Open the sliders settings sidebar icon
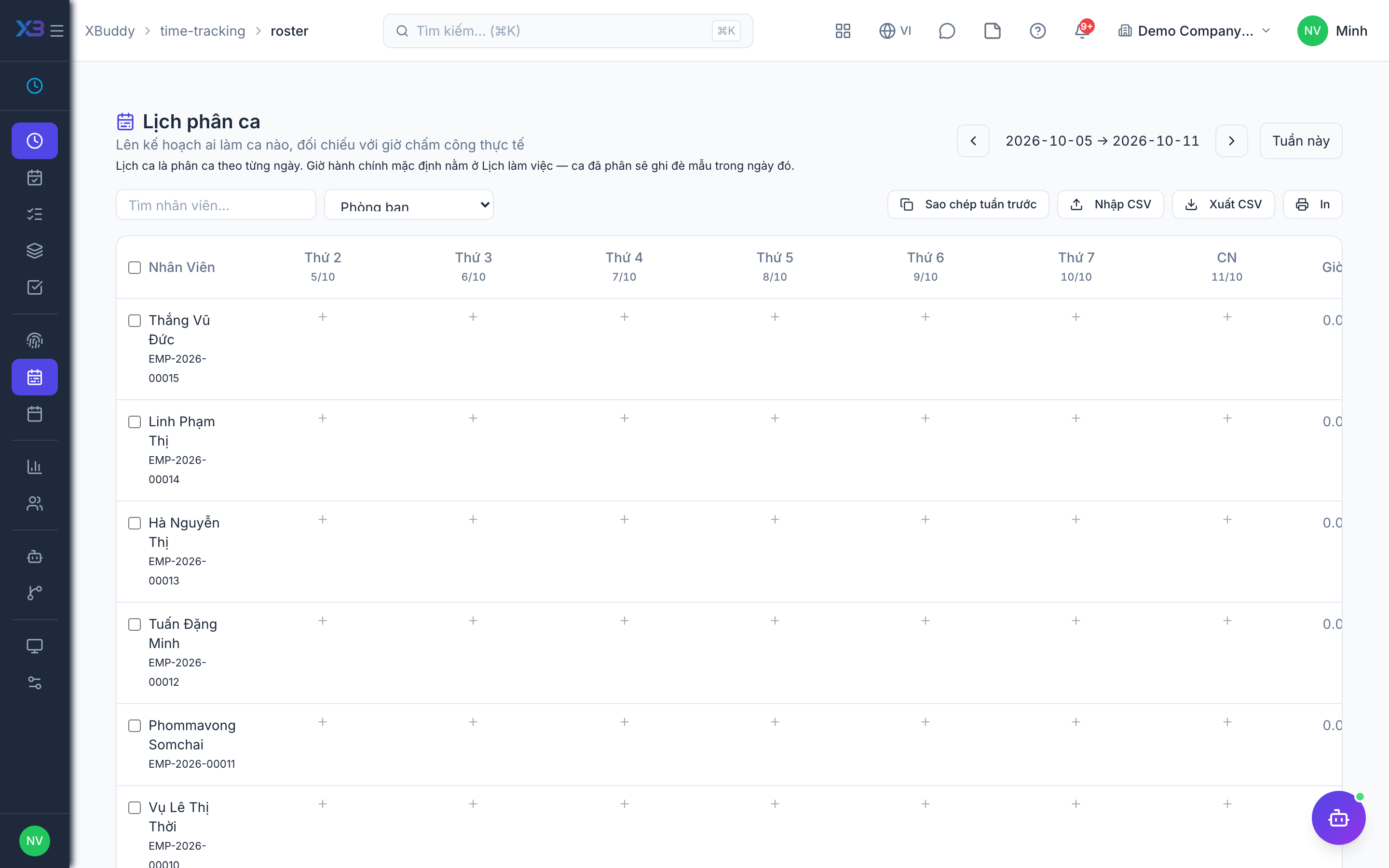The image size is (1389, 868). tap(34, 682)
